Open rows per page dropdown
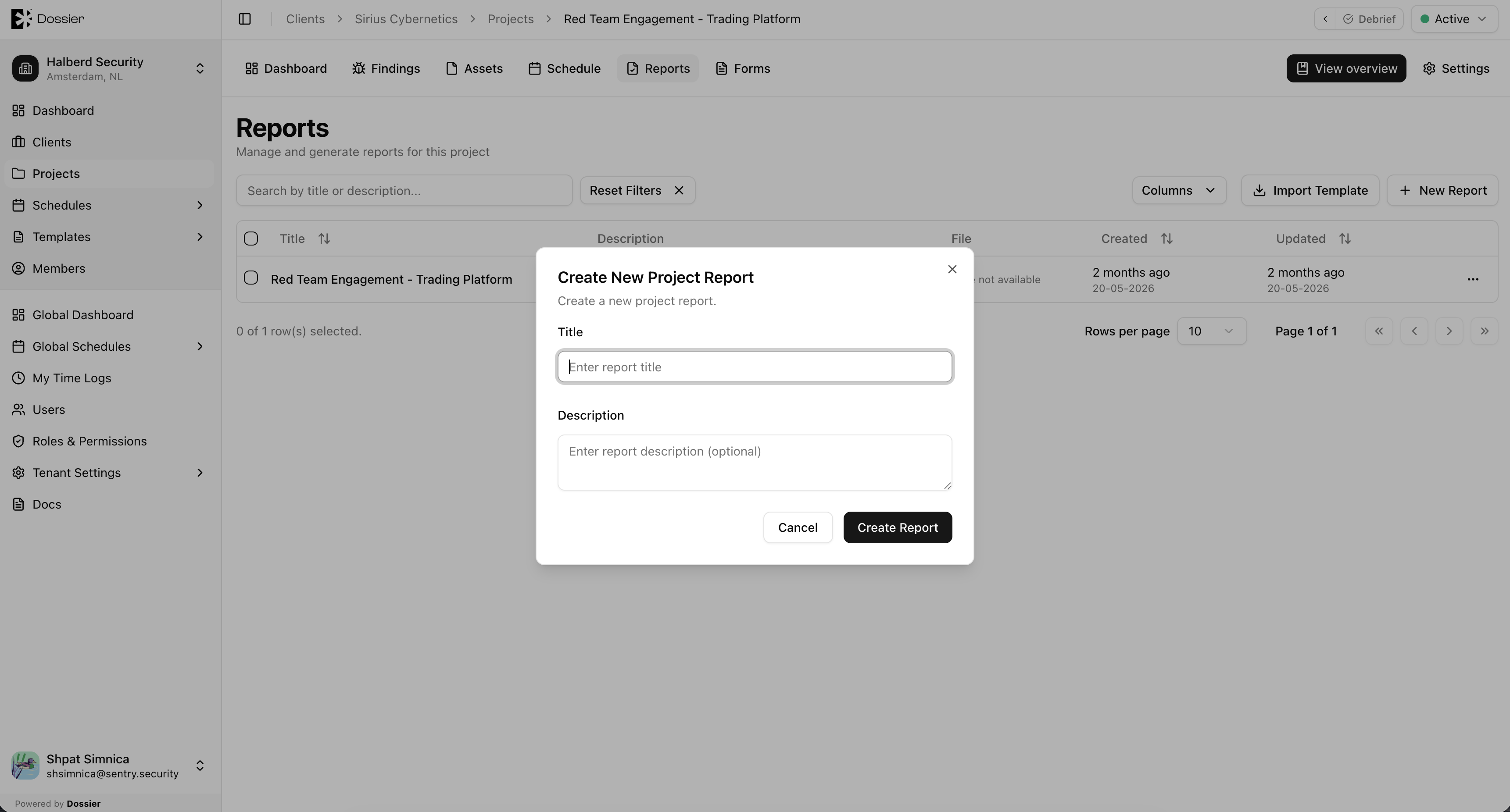Image resolution: width=1510 pixels, height=812 pixels. [x=1211, y=331]
